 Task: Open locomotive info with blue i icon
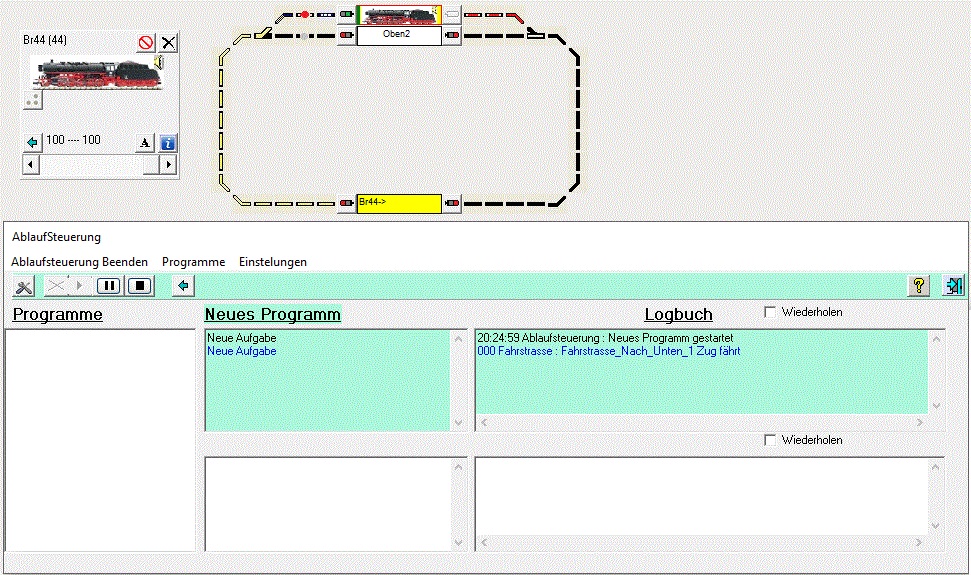pyautogui.click(x=168, y=143)
